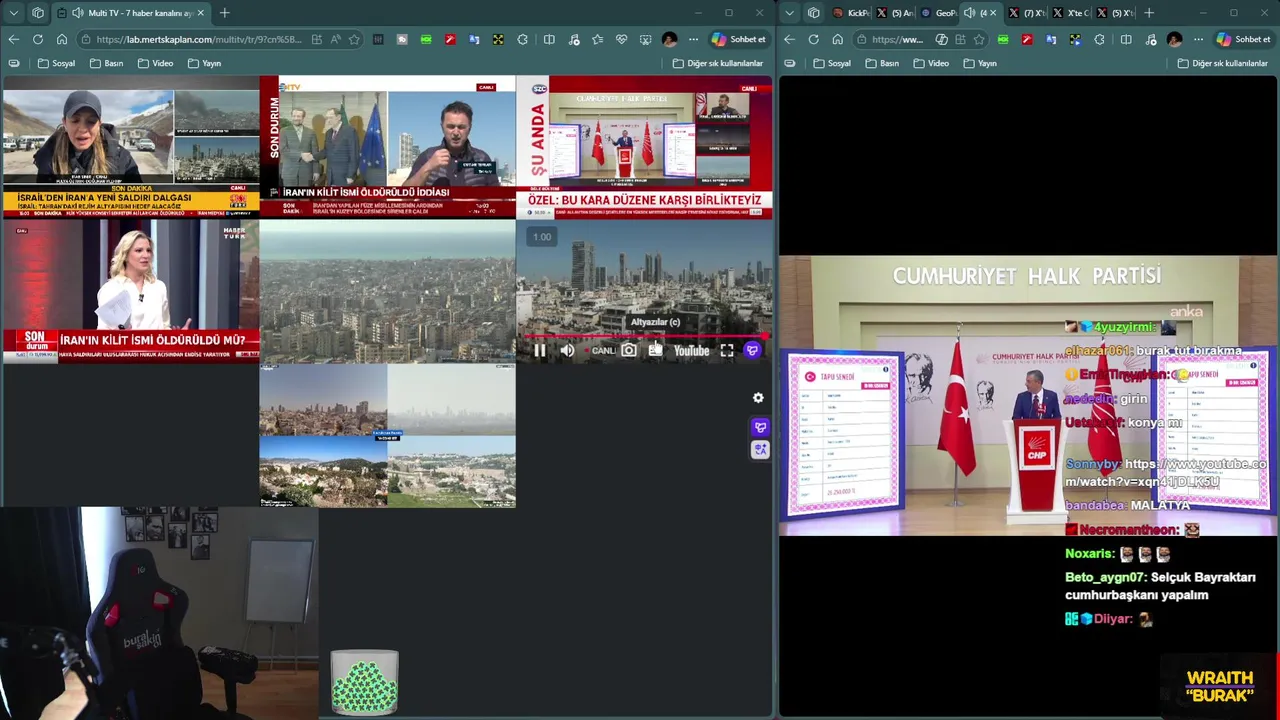Click the translate floating button
The width and height of the screenshot is (1280, 720).
(x=760, y=450)
